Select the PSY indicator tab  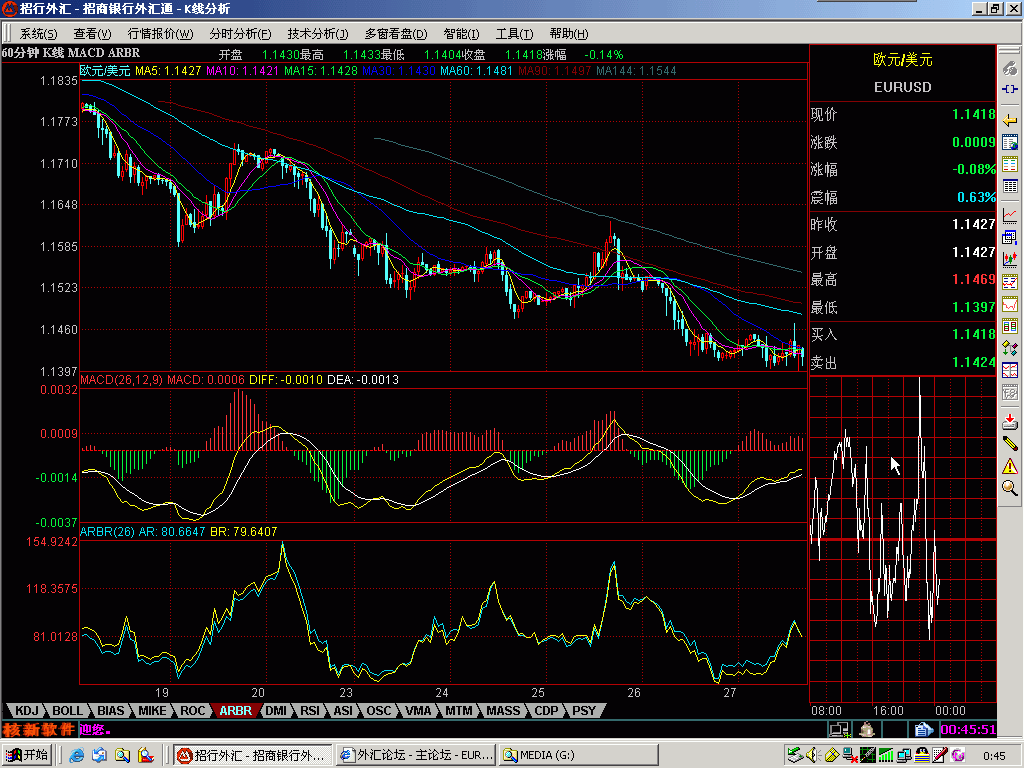pos(584,711)
